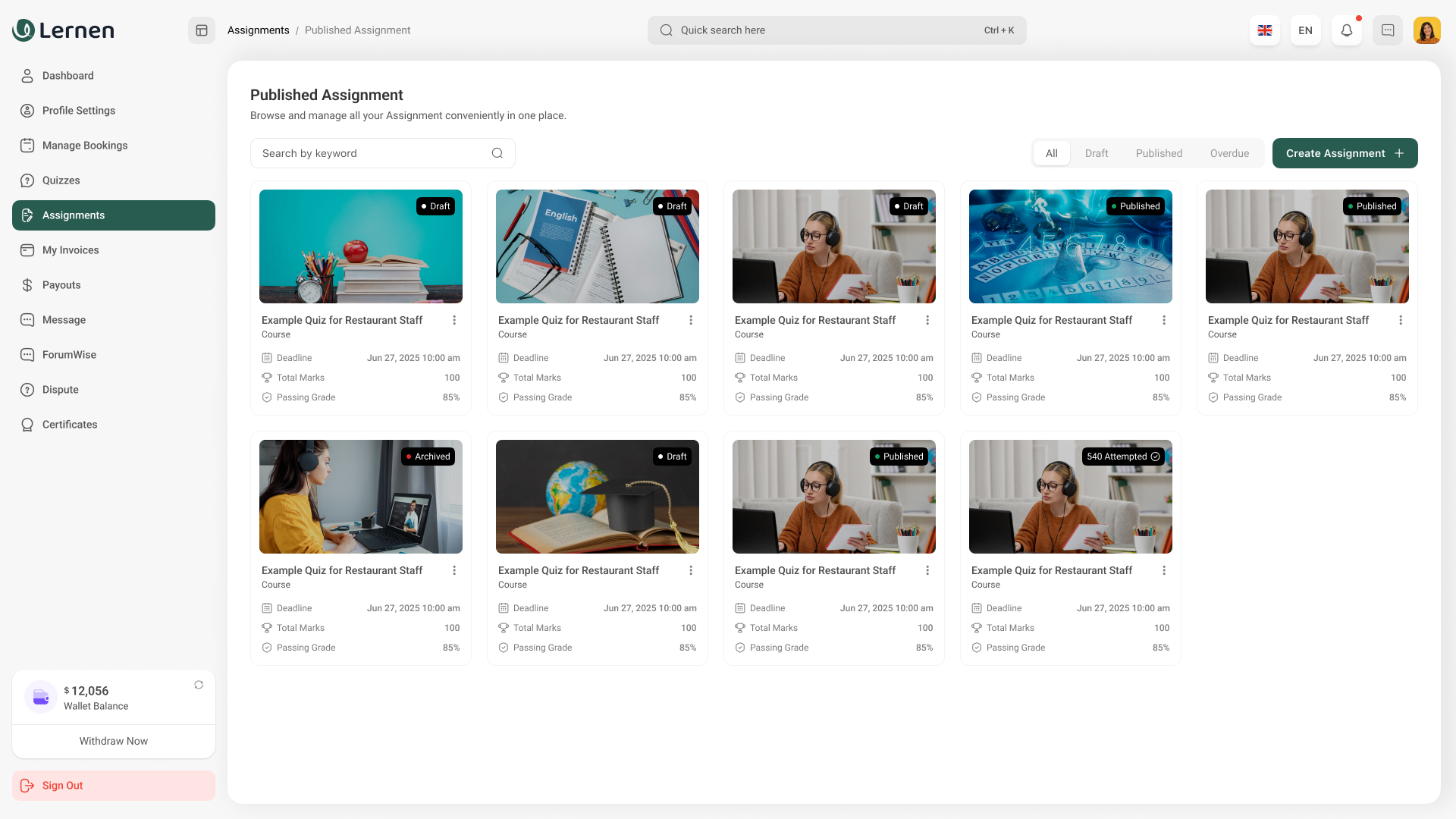Open the EN language selector
This screenshot has width=1456, height=819.
pos(1306,30)
